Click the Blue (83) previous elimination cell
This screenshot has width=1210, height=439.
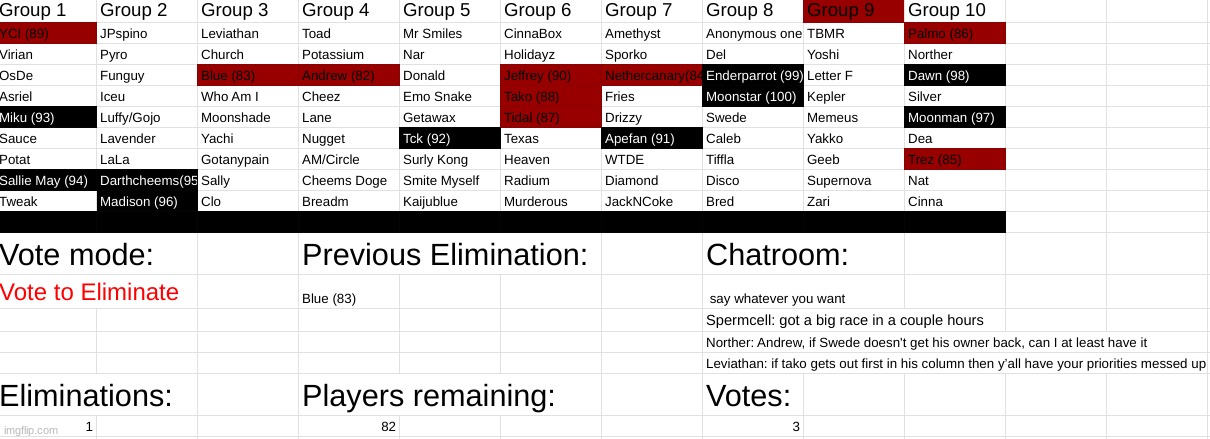click(349, 298)
